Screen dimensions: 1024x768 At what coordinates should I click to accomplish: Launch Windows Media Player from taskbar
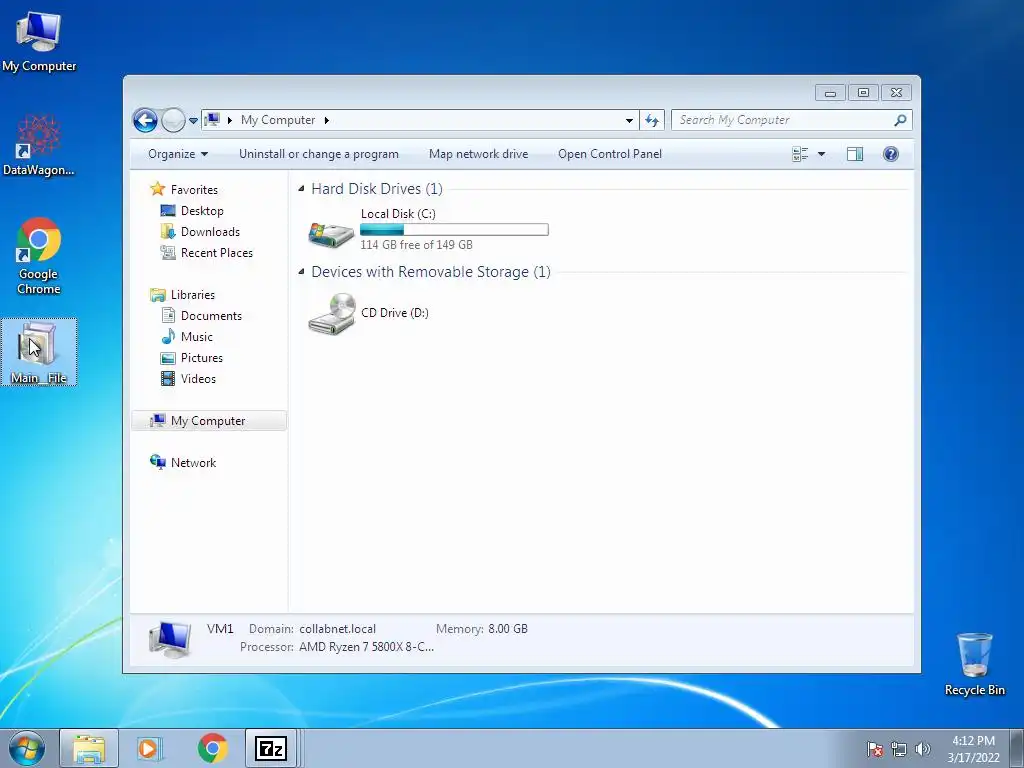(150, 748)
